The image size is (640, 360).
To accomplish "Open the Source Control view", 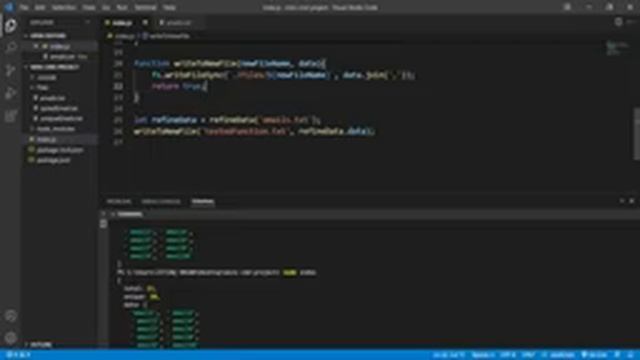I will pos(11,71).
